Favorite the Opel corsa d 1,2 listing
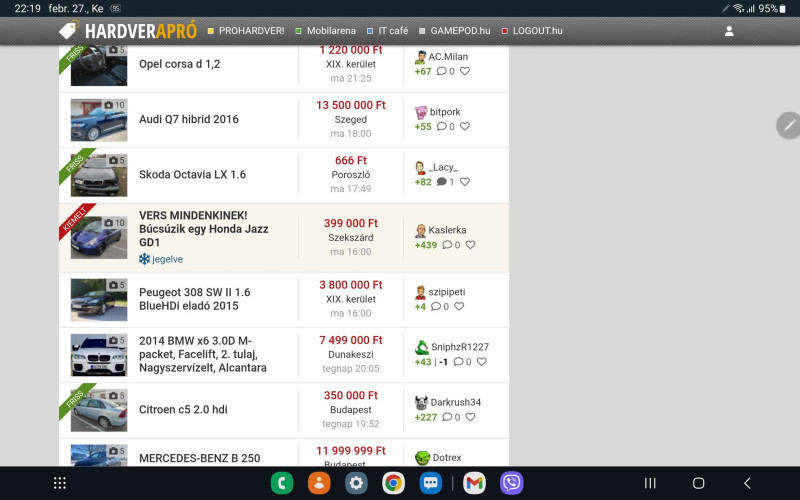Viewport: 800px width, 500px height. click(x=465, y=71)
